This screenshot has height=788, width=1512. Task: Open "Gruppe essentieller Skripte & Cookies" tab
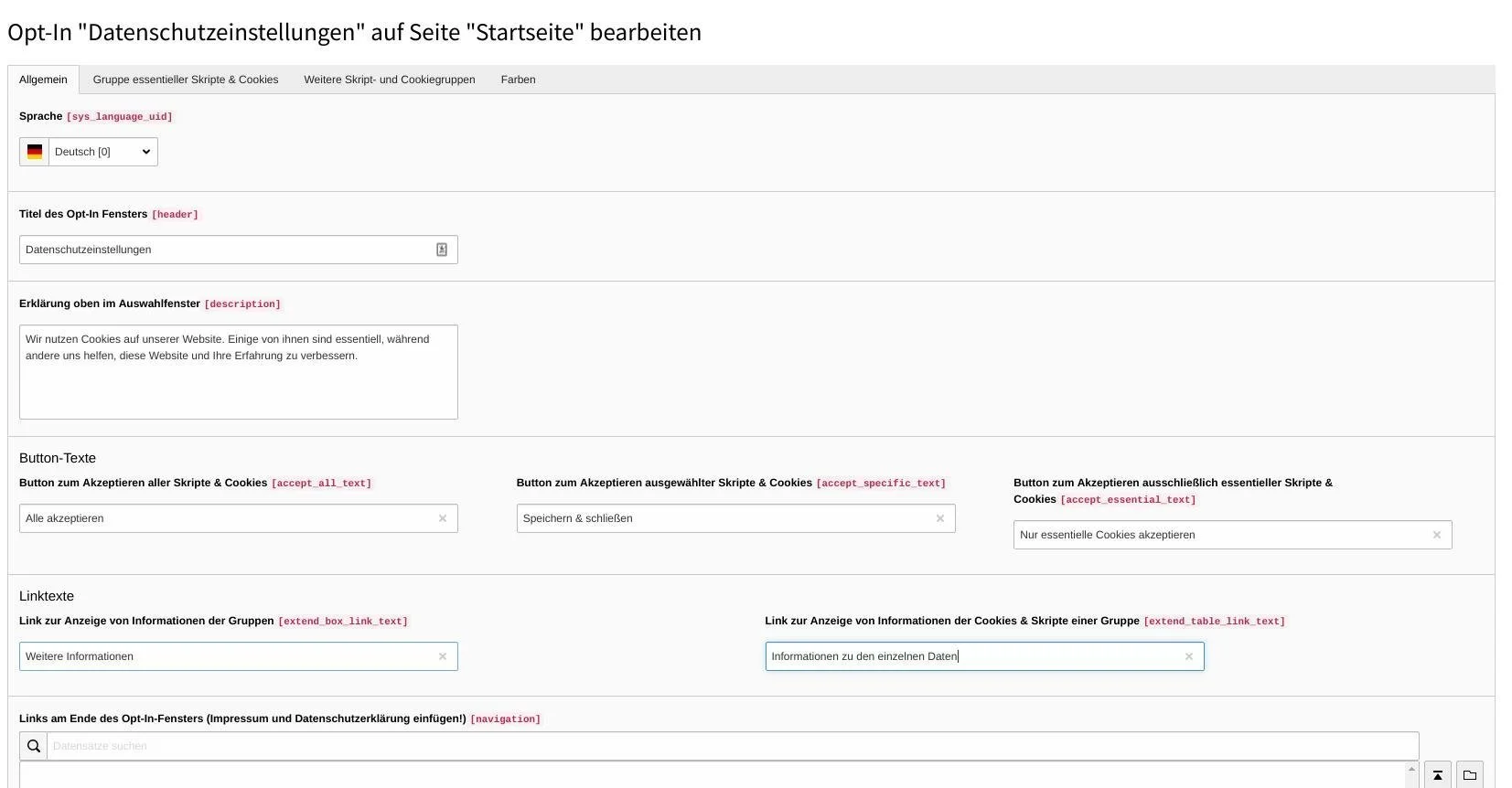[186, 80]
